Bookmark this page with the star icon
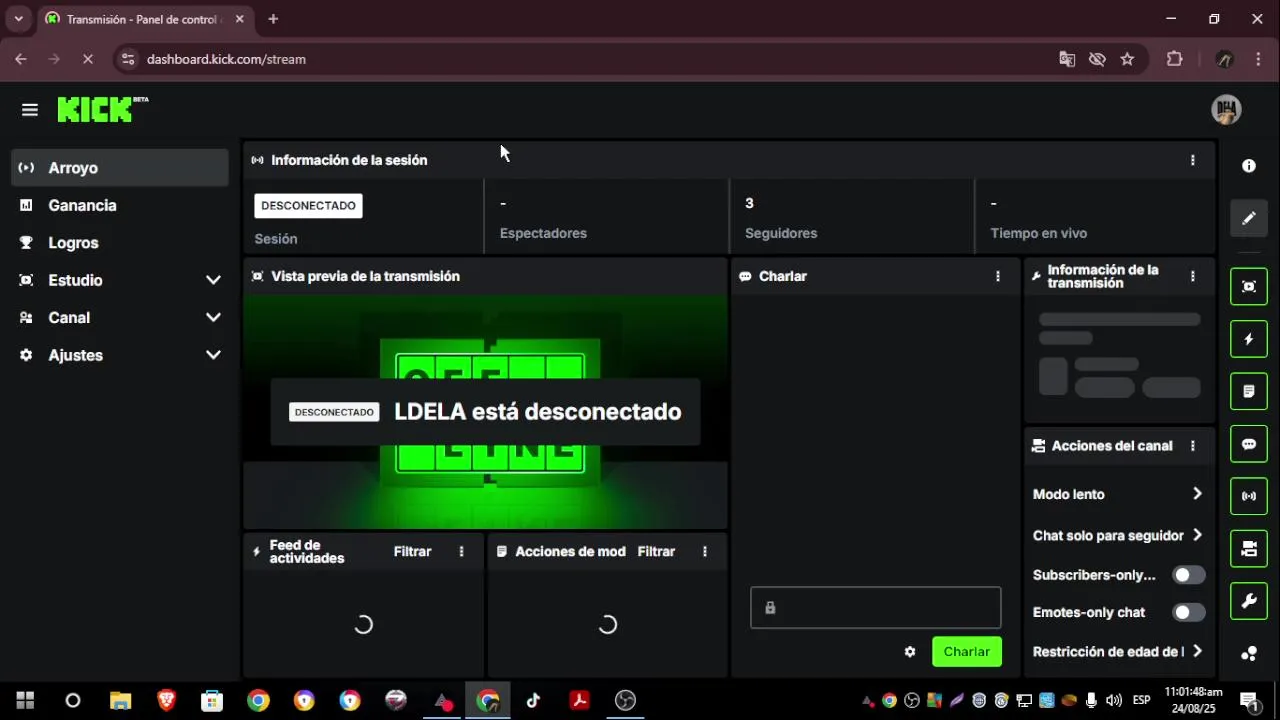 coord(1127,59)
